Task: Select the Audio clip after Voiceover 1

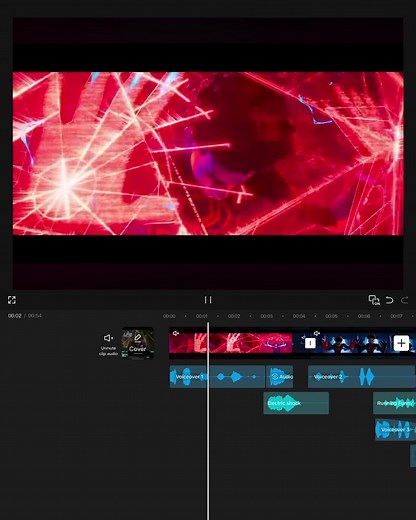Action: (280, 377)
